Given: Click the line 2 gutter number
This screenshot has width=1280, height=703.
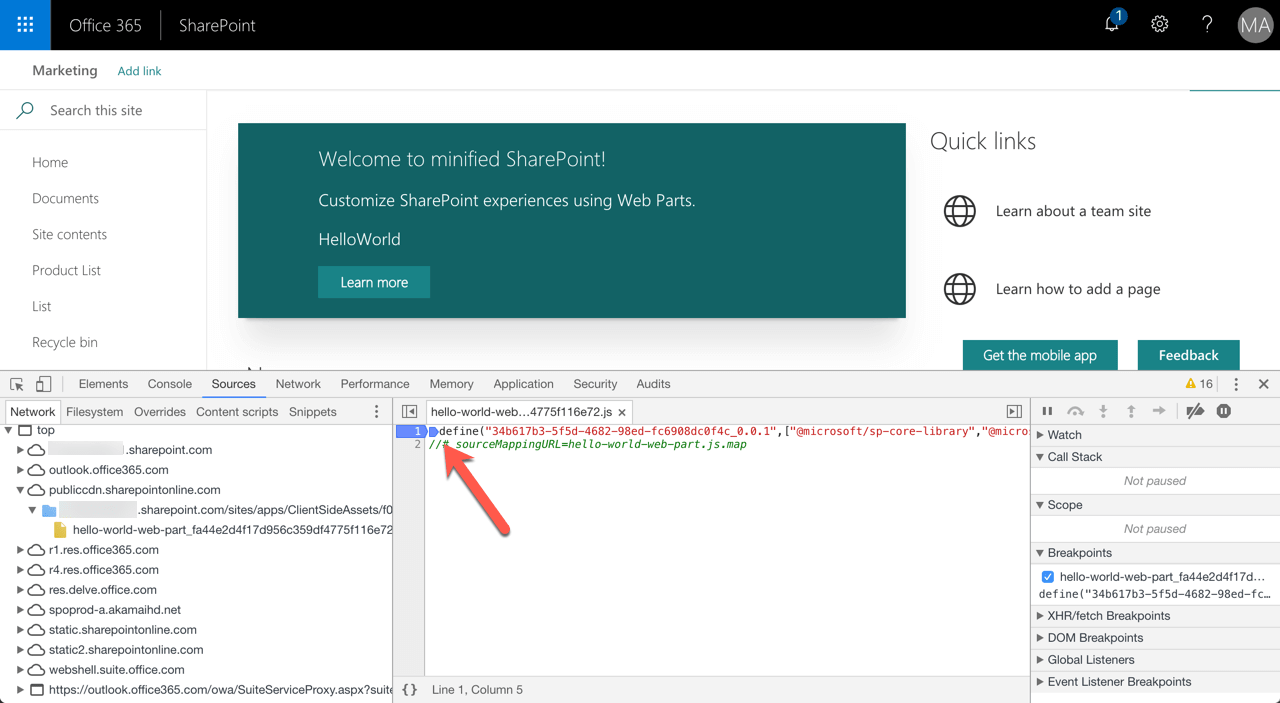Looking at the screenshot, I should pyautogui.click(x=418, y=444).
